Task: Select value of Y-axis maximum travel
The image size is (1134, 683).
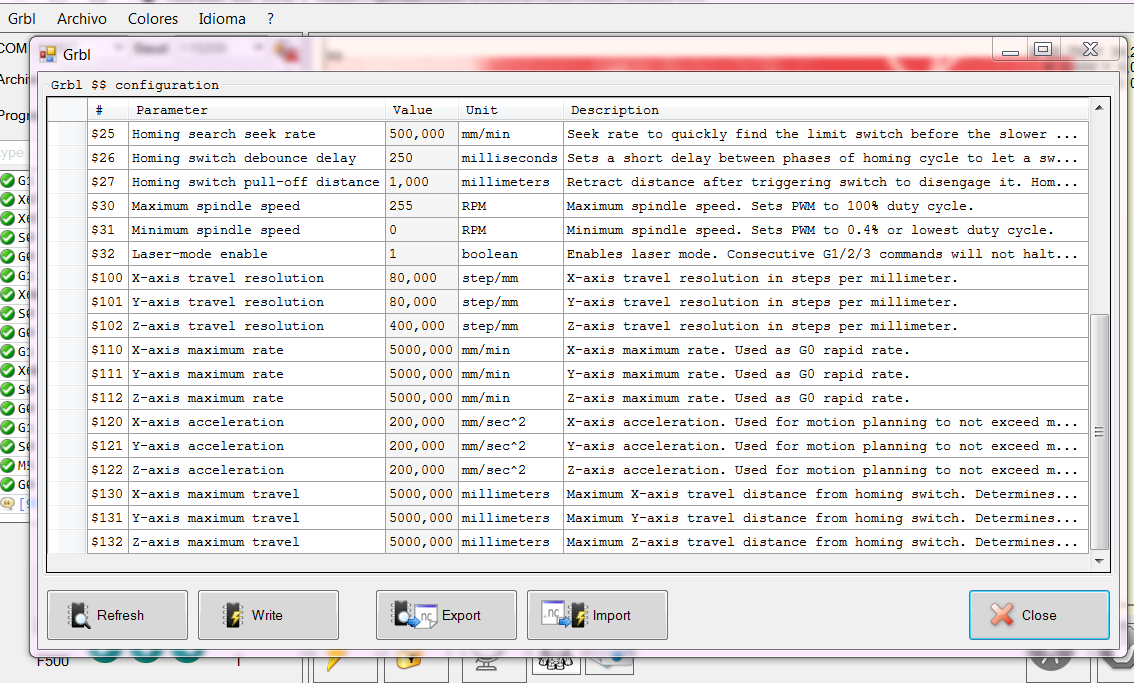Action: 422,518
